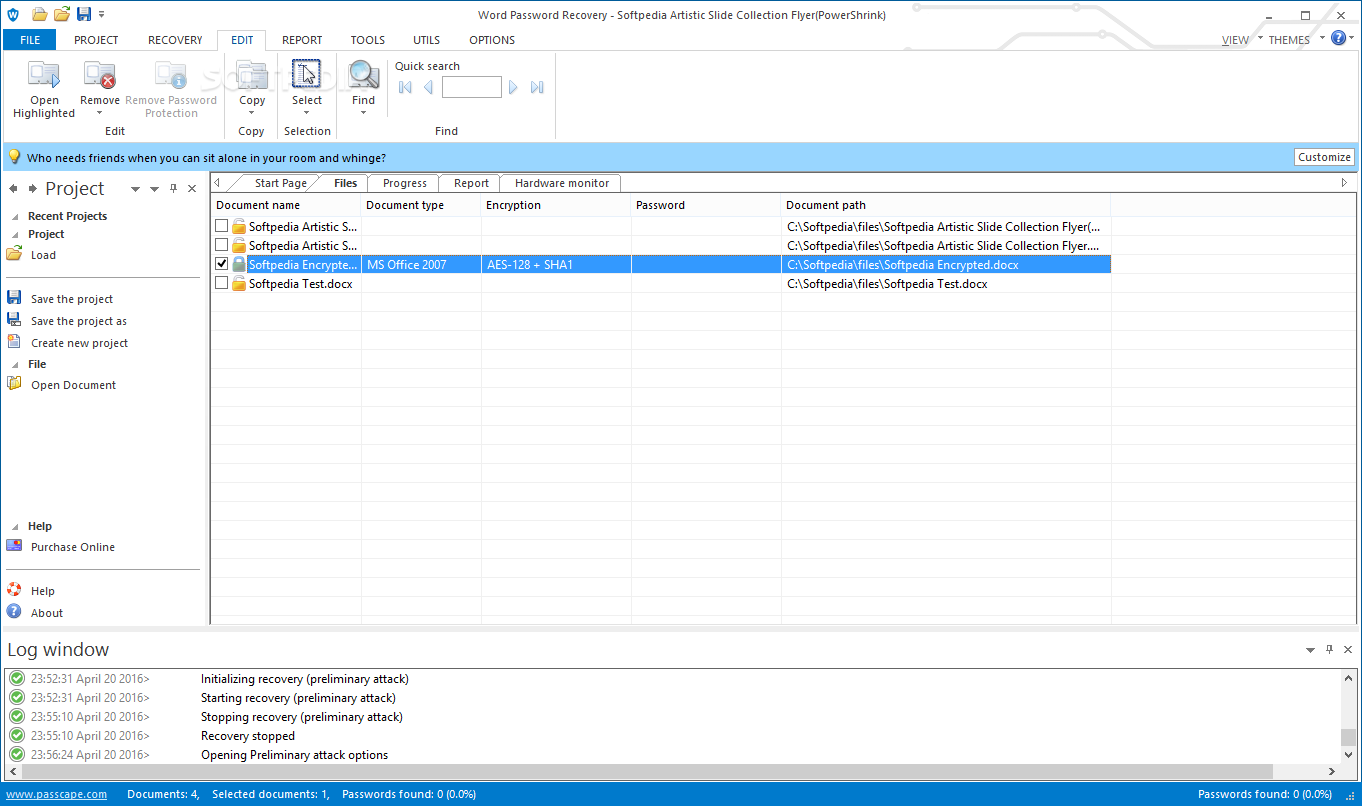Screen dimensions: 1362x806
Task: Click the Purchase Online card icon
Action: (14, 546)
